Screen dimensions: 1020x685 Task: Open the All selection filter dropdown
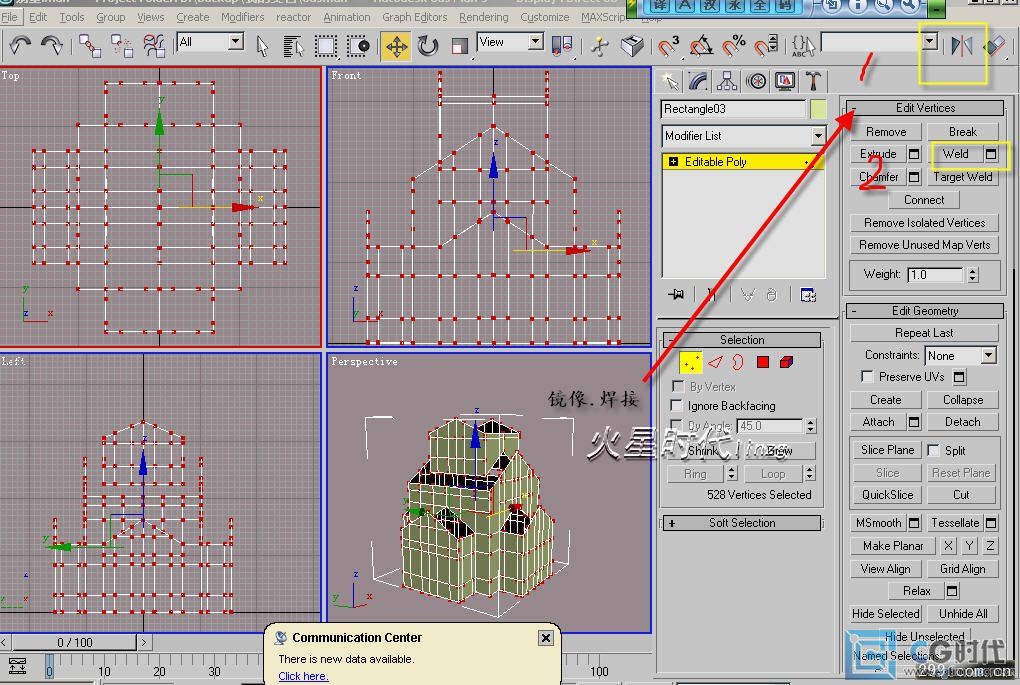[236, 42]
